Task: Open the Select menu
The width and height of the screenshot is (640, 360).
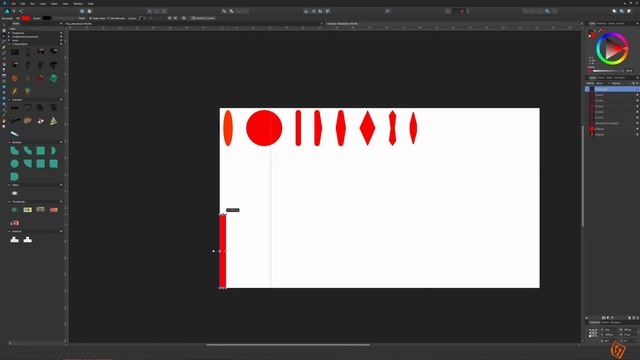Action: click(54, 4)
